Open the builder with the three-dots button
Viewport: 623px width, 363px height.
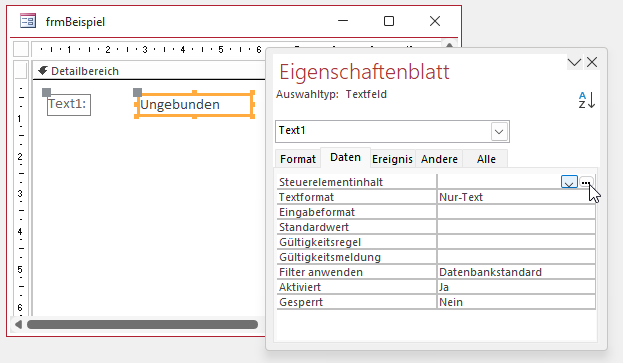pos(586,182)
